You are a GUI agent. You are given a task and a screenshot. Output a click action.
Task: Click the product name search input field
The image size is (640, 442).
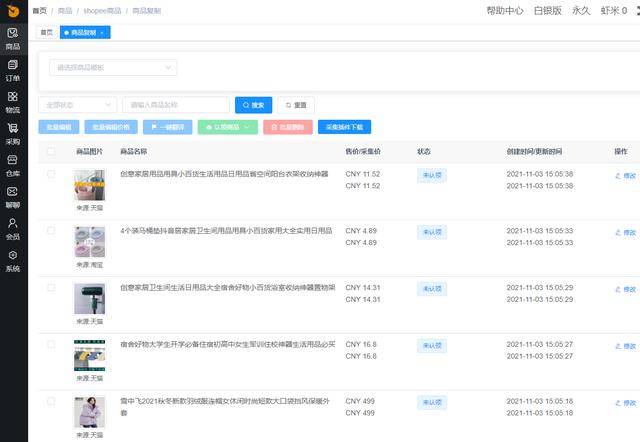(176, 105)
